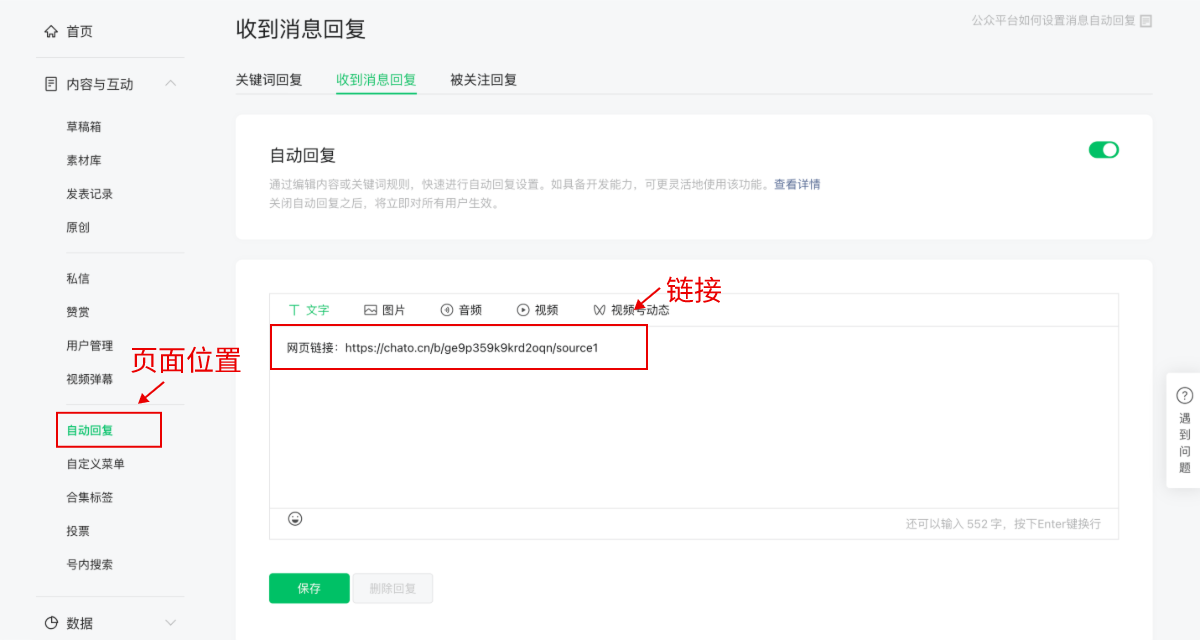Select the 文字 text reply type

[308, 310]
